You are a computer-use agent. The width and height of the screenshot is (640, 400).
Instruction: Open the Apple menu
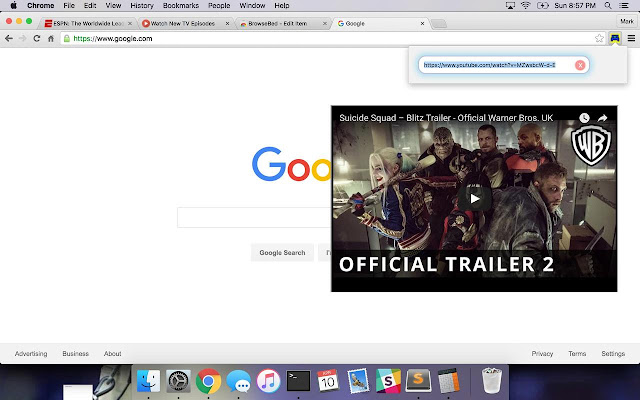point(13,5)
